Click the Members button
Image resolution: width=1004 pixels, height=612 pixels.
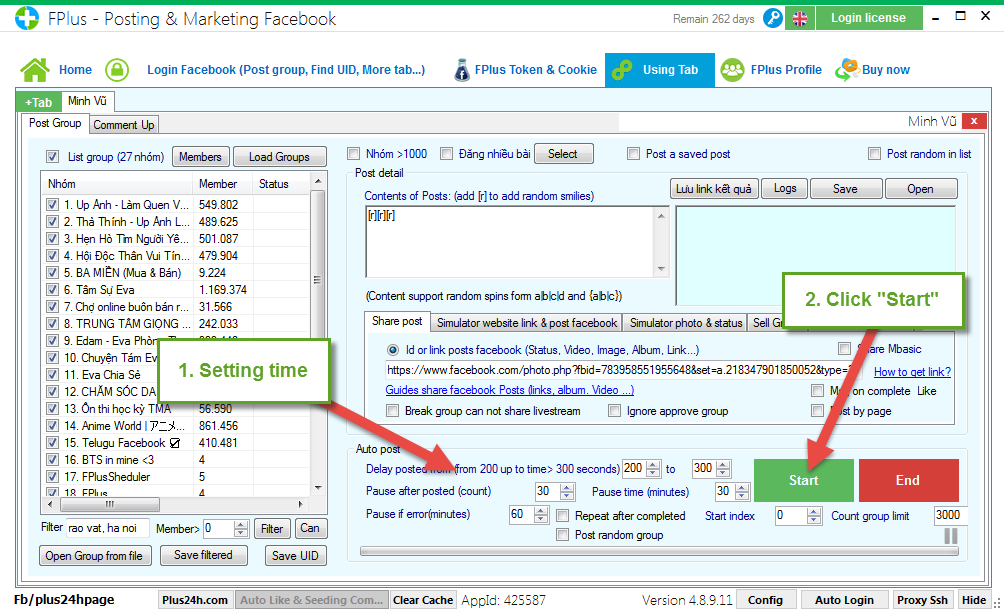200,157
